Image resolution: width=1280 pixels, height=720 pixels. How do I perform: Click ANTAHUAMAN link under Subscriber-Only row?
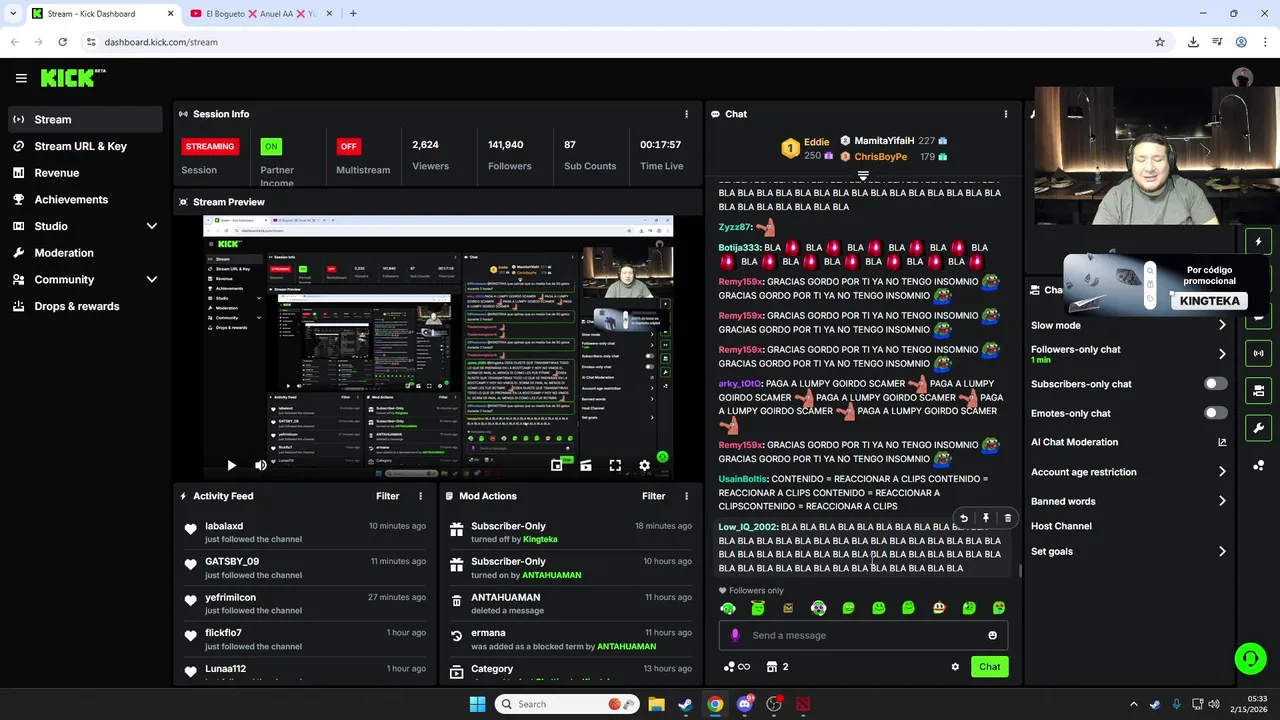(x=551, y=575)
